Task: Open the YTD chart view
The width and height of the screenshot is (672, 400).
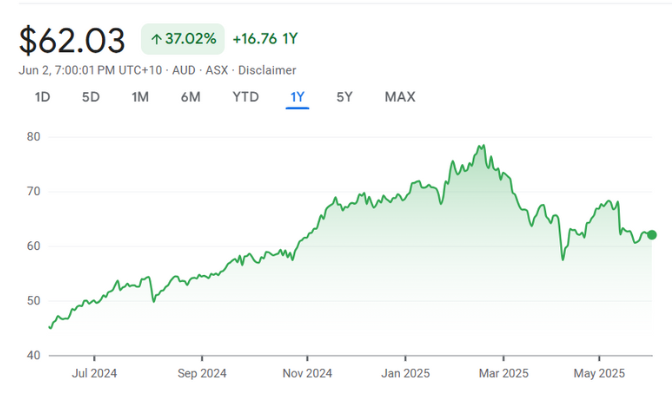Action: pyautogui.click(x=245, y=97)
